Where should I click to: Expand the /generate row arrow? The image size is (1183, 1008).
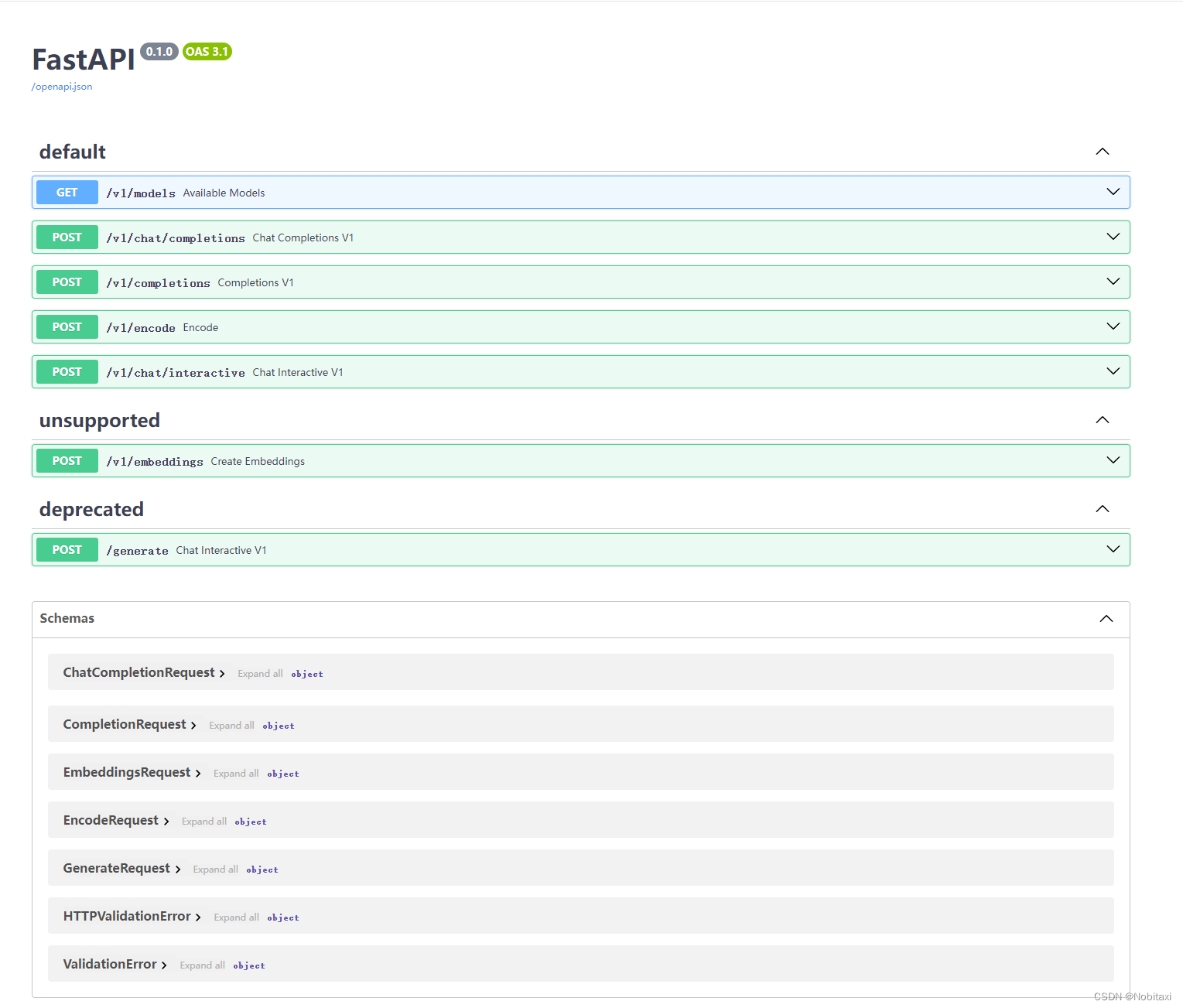point(1113,549)
